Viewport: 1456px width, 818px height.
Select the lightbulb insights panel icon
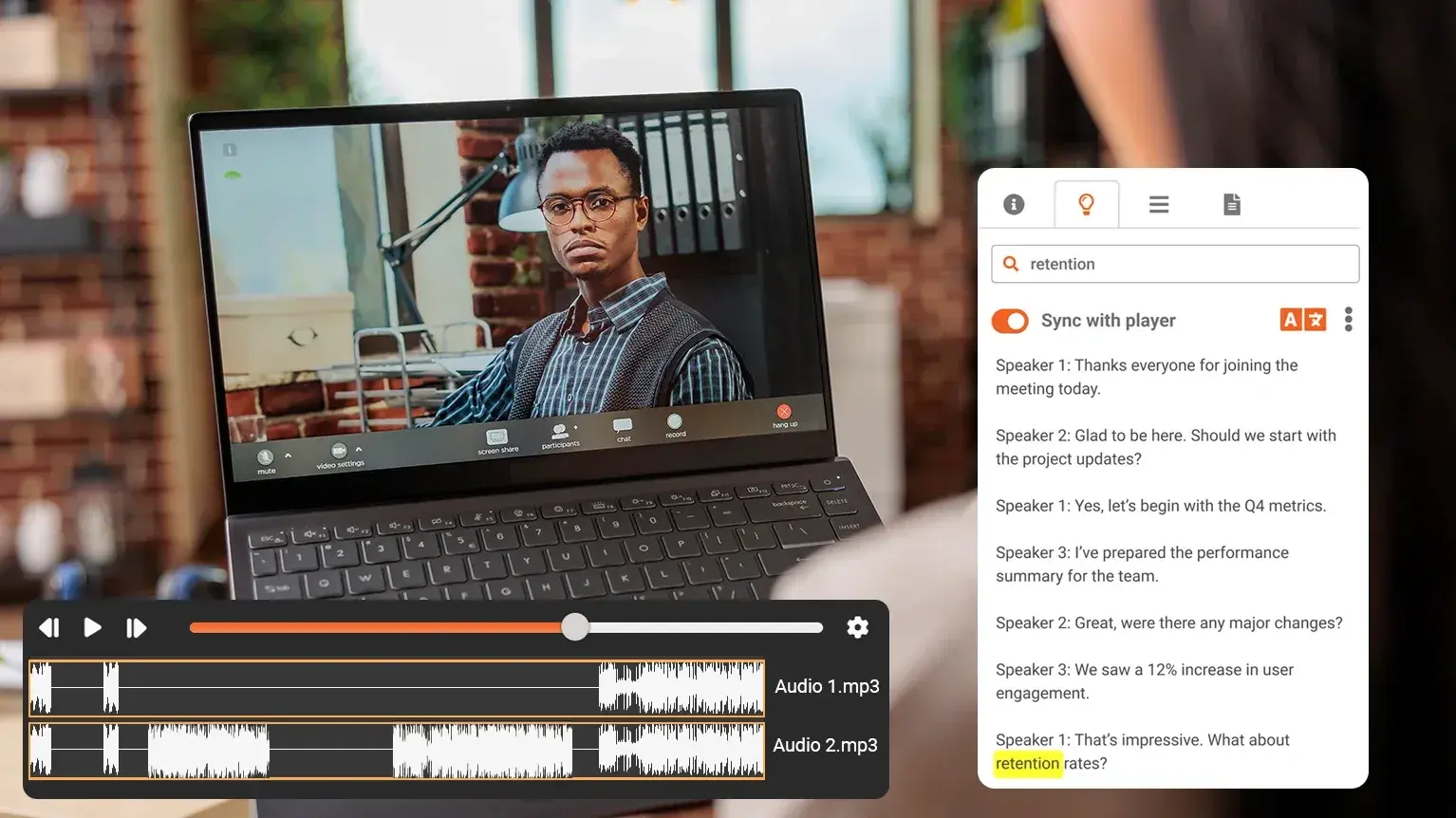click(1086, 203)
